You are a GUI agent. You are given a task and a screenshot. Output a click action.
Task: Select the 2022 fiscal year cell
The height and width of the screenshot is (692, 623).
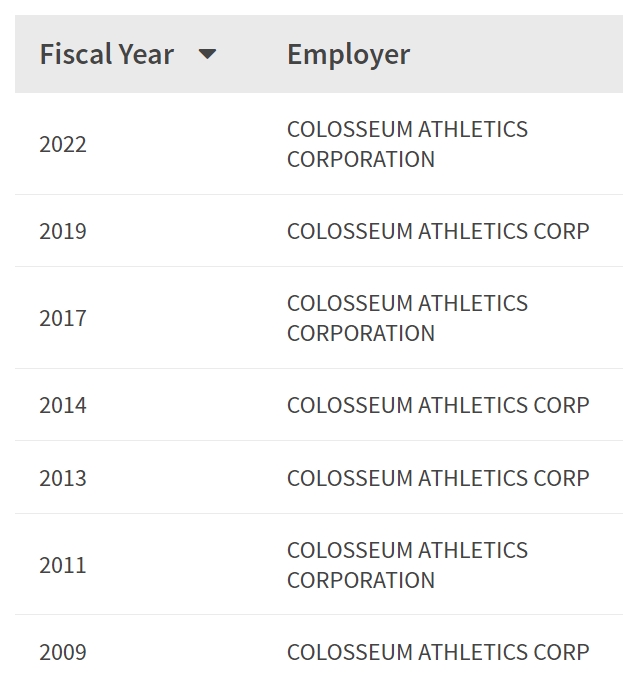click(x=63, y=144)
